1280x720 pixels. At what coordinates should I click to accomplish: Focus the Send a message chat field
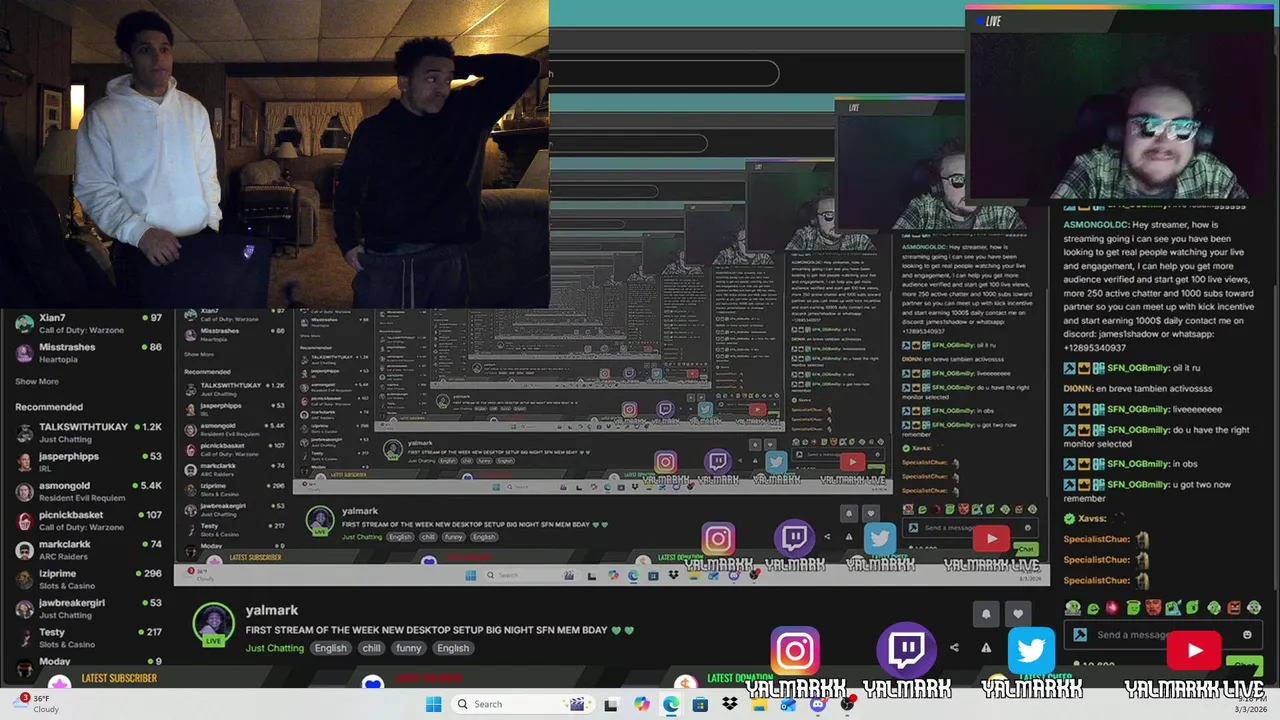[1163, 635]
